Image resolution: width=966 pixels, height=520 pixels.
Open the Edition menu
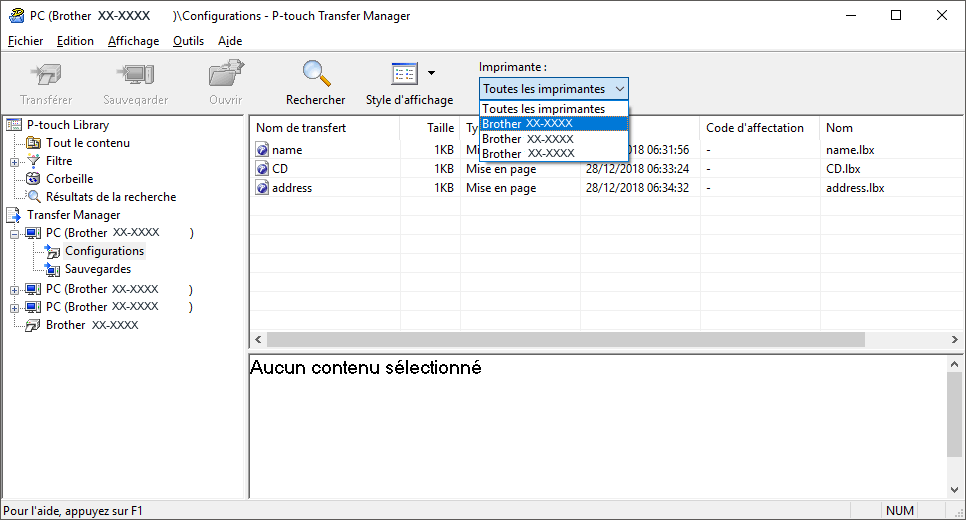click(x=75, y=41)
